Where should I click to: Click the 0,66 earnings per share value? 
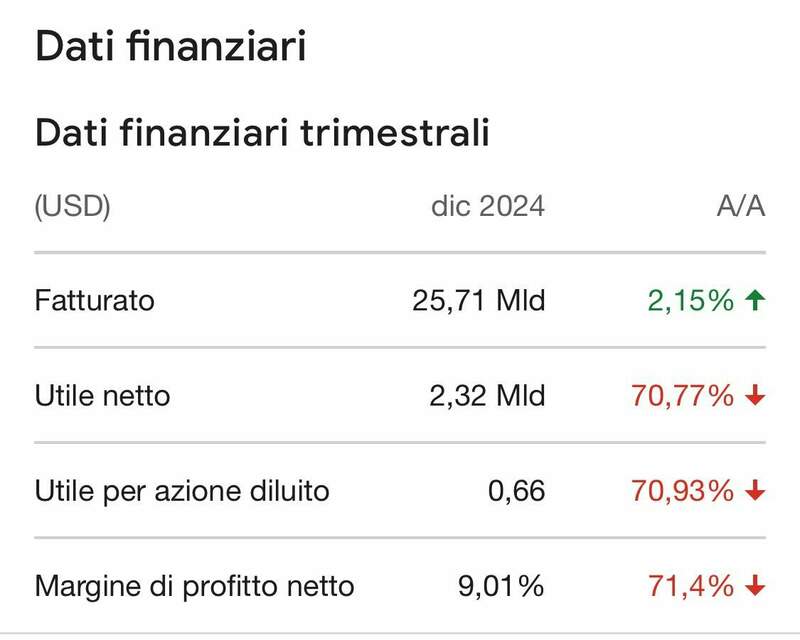click(521, 491)
